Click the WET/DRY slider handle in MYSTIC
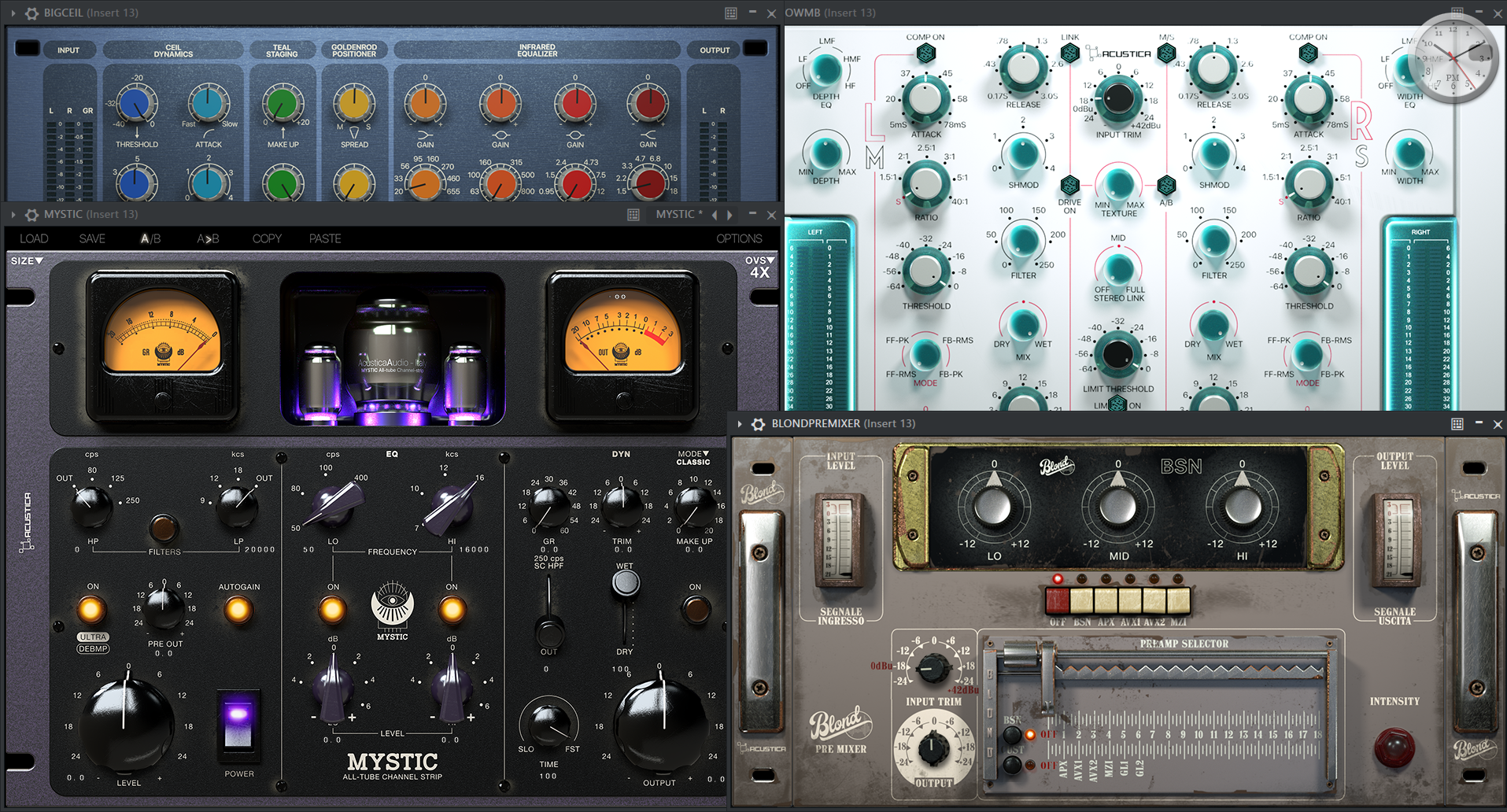Image resolution: width=1507 pixels, height=812 pixels. (626, 583)
